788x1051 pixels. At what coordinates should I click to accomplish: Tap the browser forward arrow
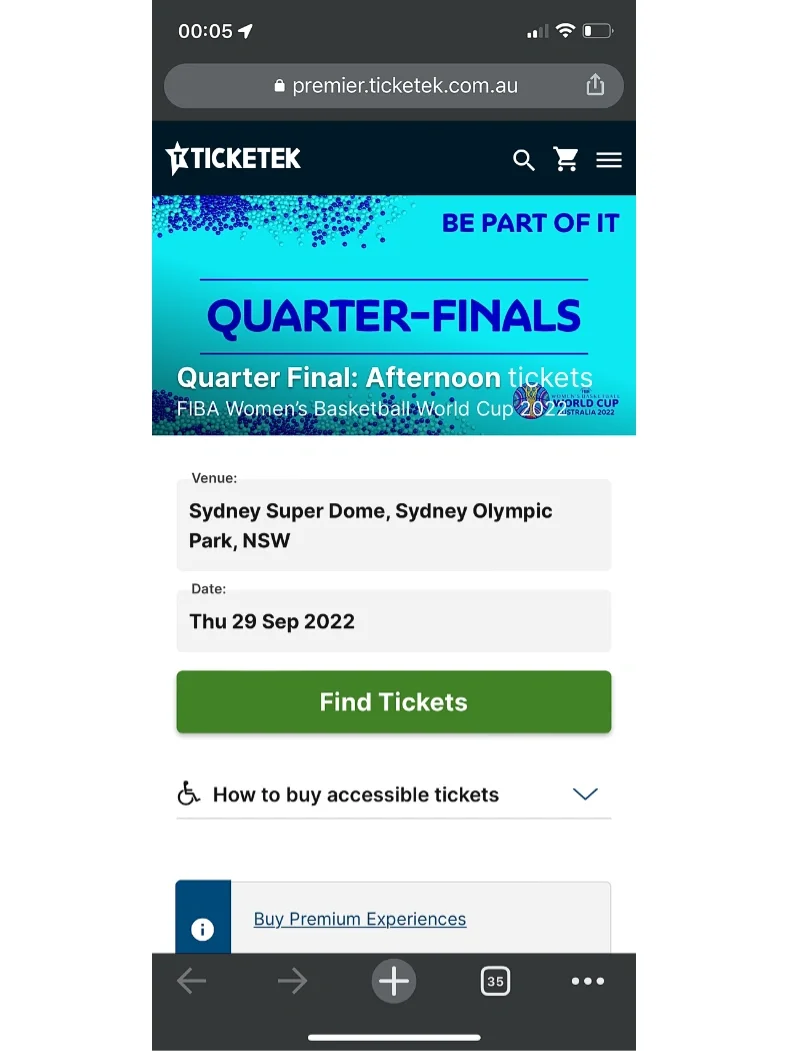click(x=292, y=981)
